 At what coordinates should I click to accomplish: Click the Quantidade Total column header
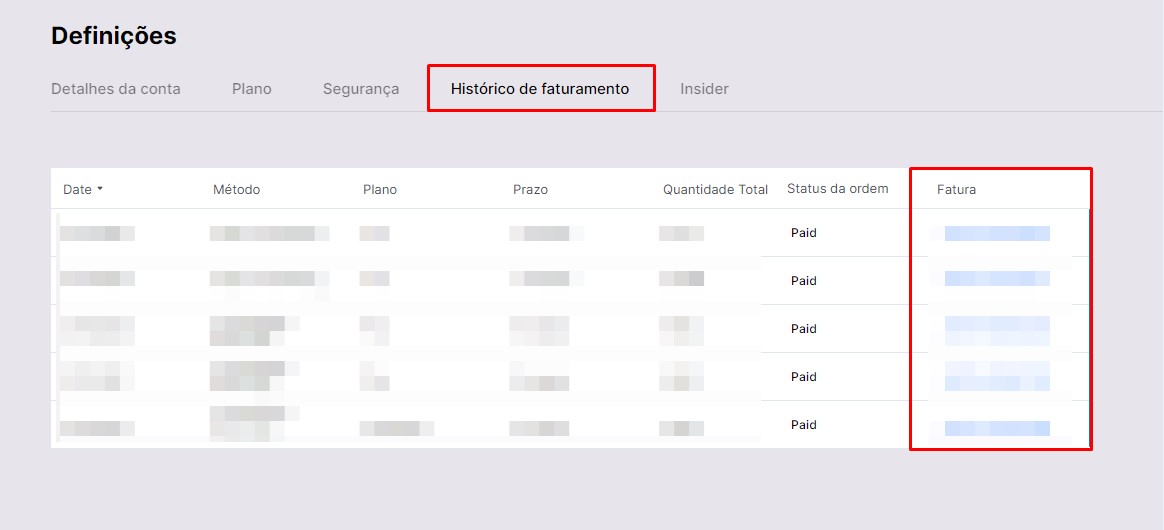point(715,190)
